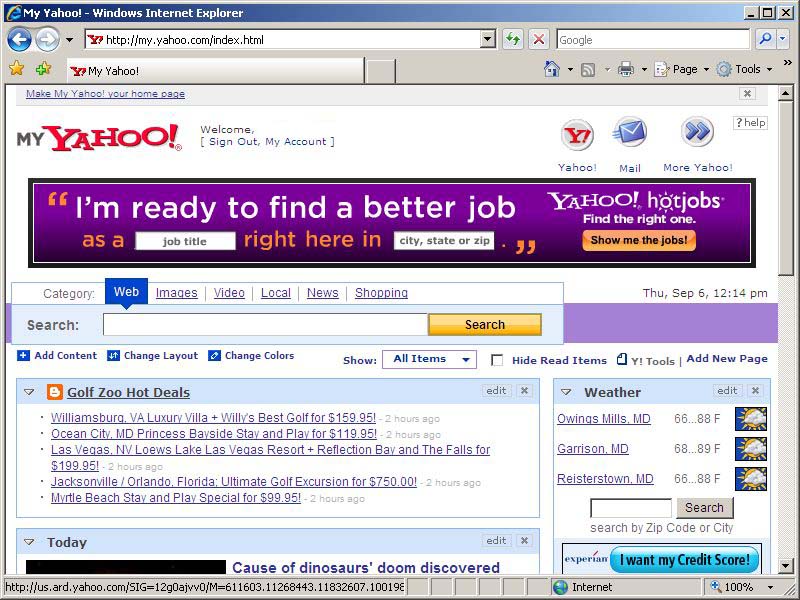Select the Images search category
800x600 pixels.
click(177, 293)
